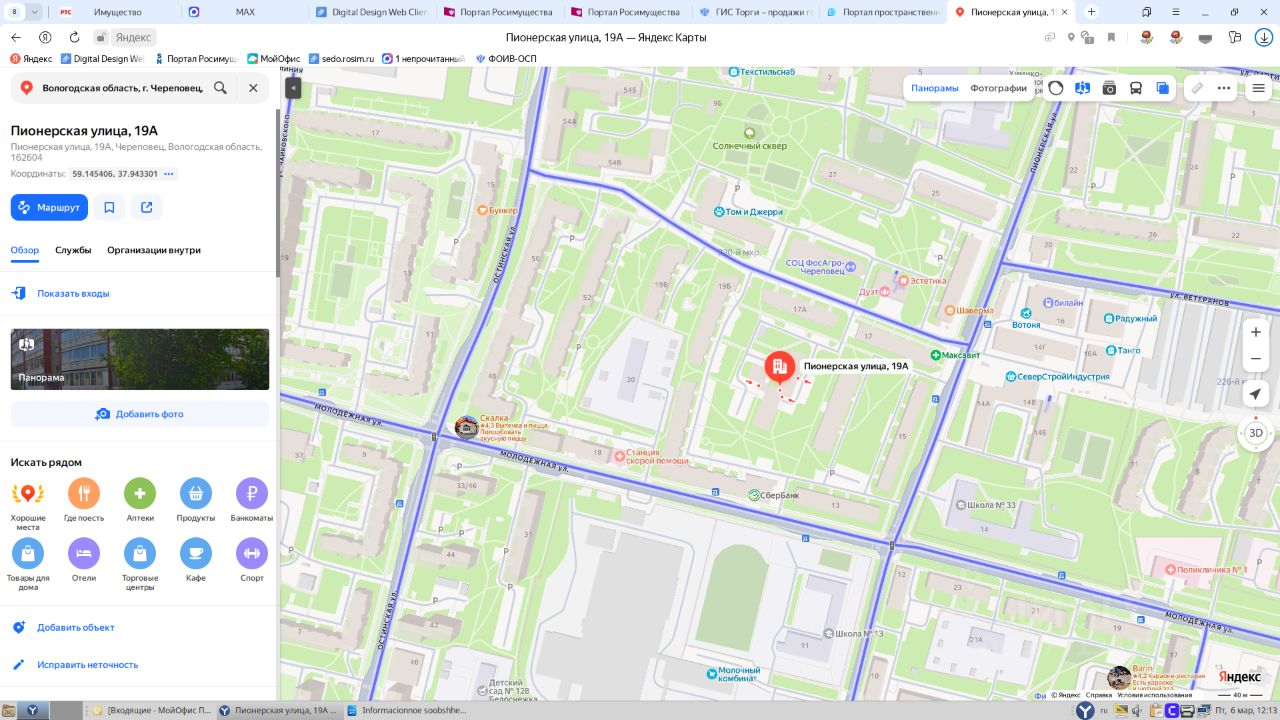Viewport: 1280px width, 720px height.
Task: Open the coordinates options three-dot menu
Action: [169, 174]
